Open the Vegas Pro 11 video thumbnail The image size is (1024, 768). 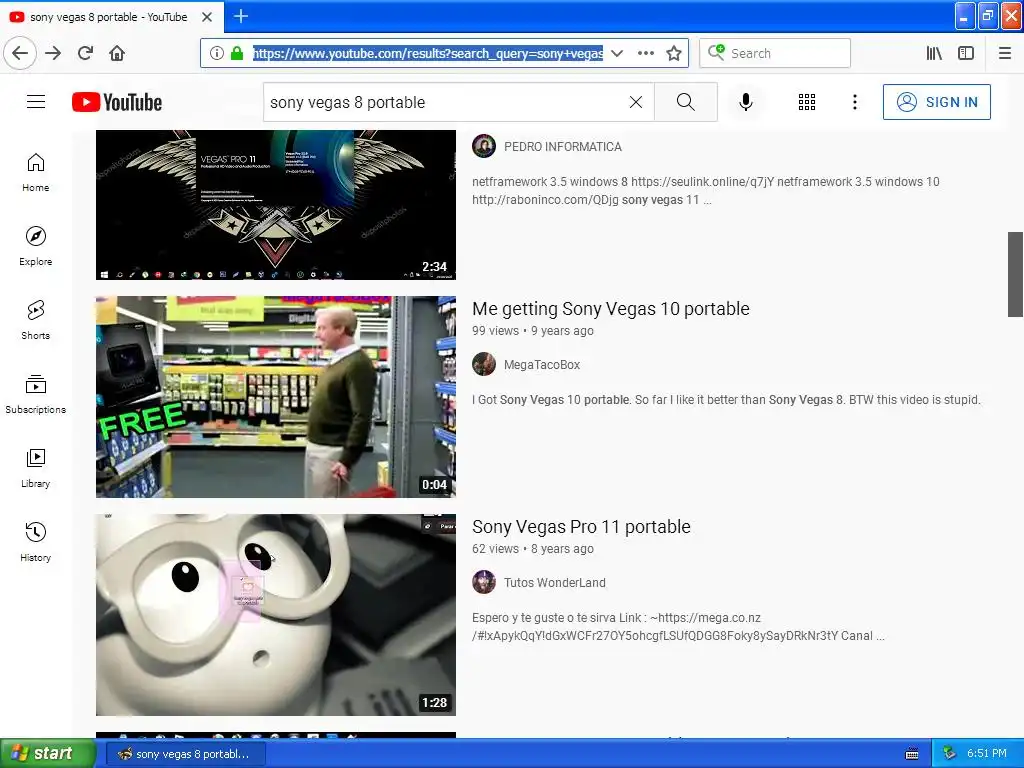click(x=276, y=204)
